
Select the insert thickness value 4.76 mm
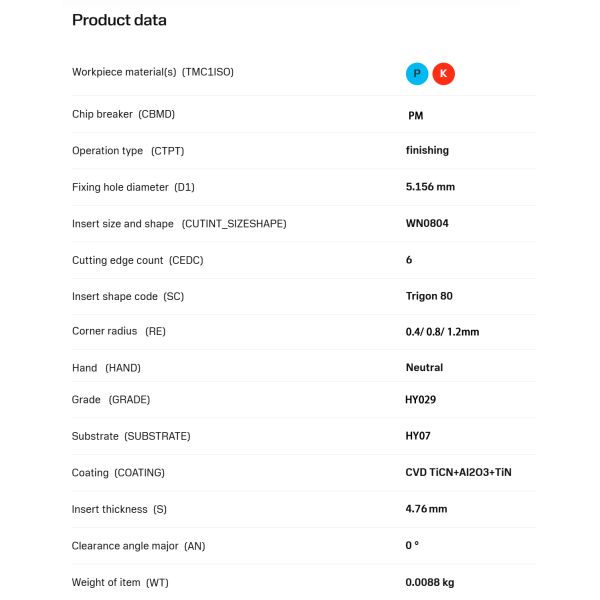click(x=426, y=509)
